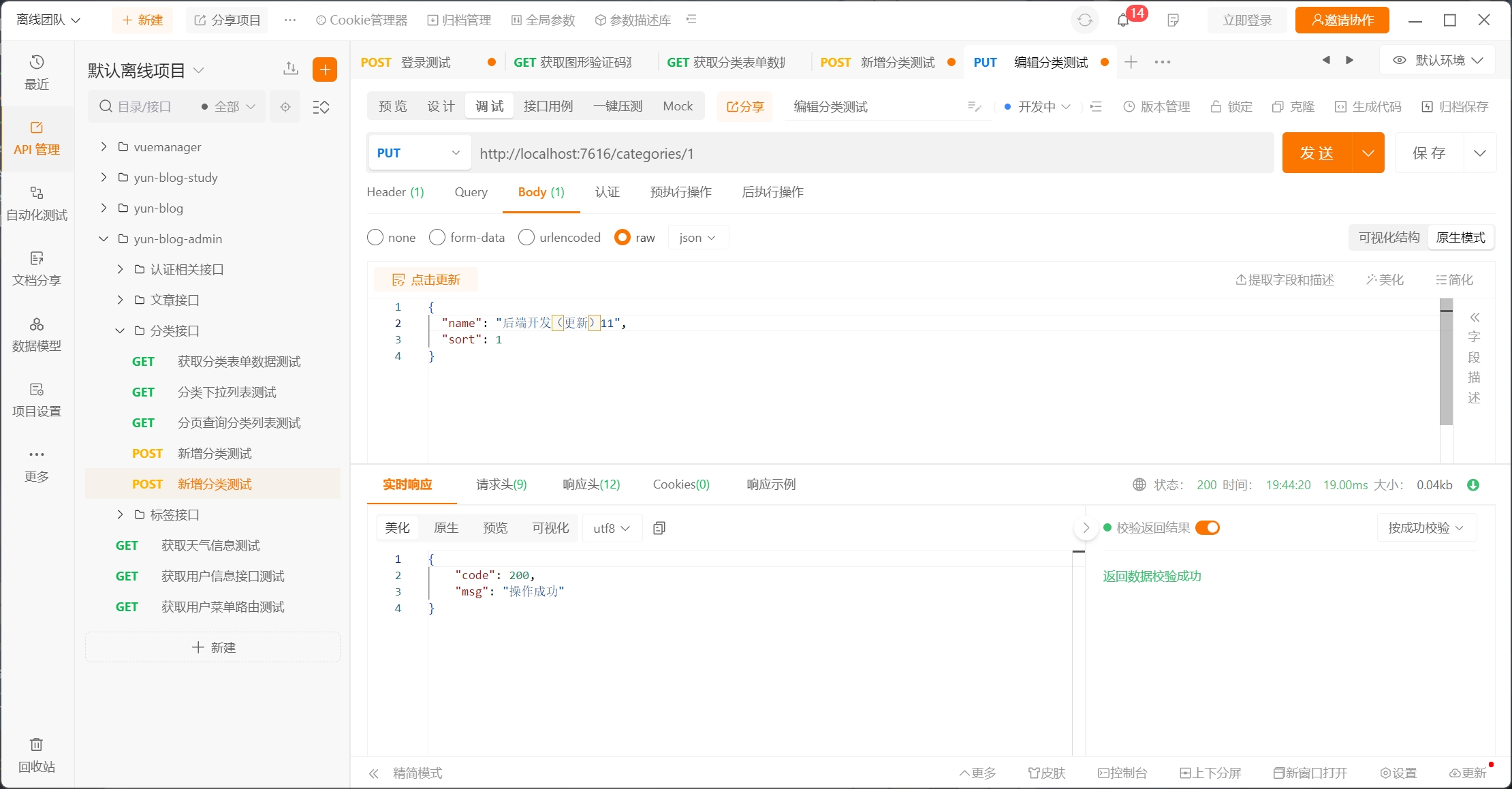
Task: Click the notification bell icon
Action: point(1123,20)
